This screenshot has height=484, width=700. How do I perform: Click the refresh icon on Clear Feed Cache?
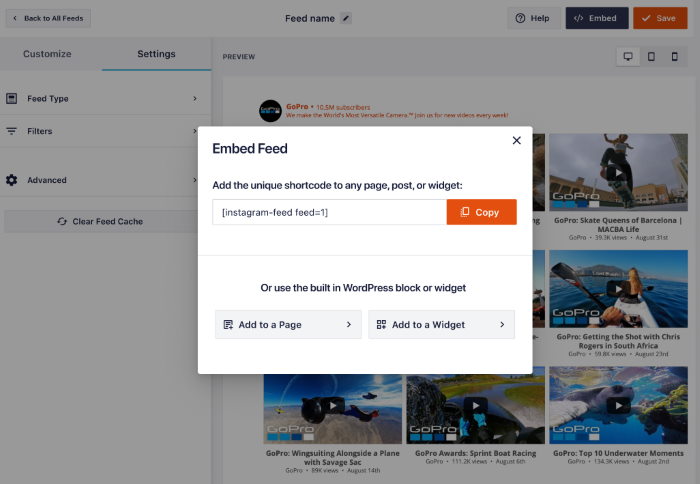(62, 221)
